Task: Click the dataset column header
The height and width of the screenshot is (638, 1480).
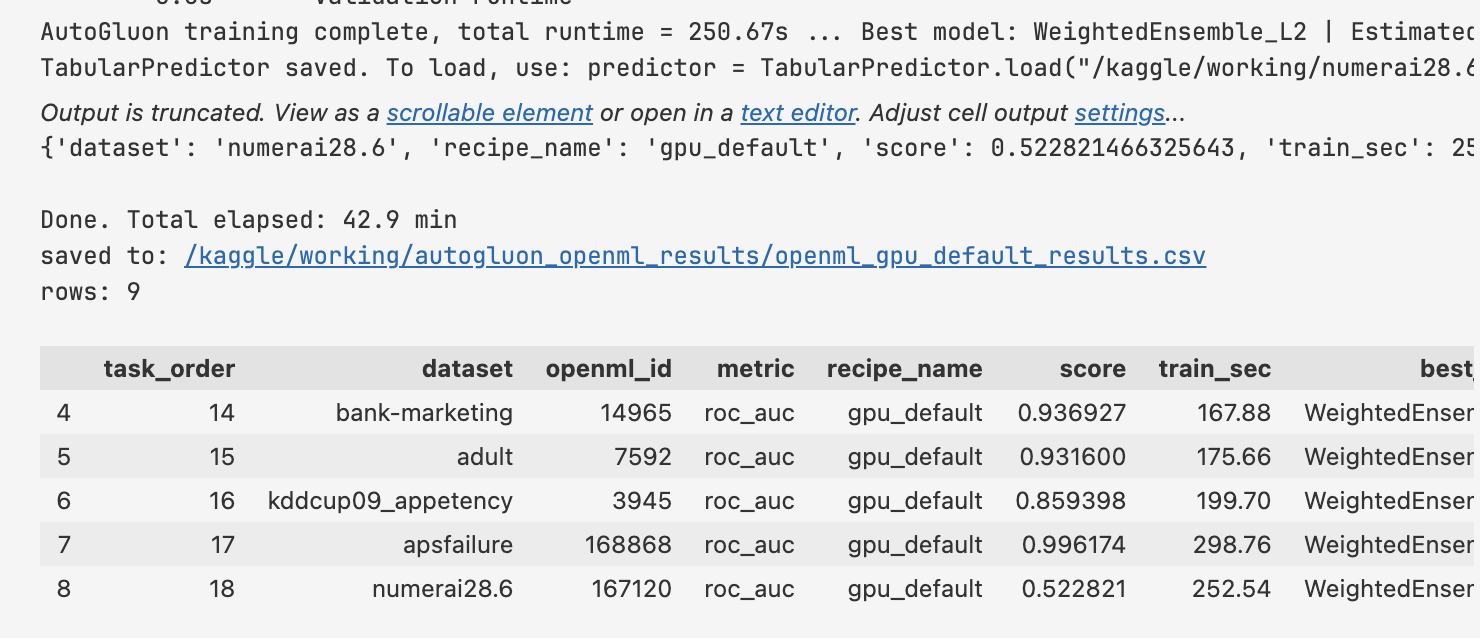Action: tap(467, 369)
